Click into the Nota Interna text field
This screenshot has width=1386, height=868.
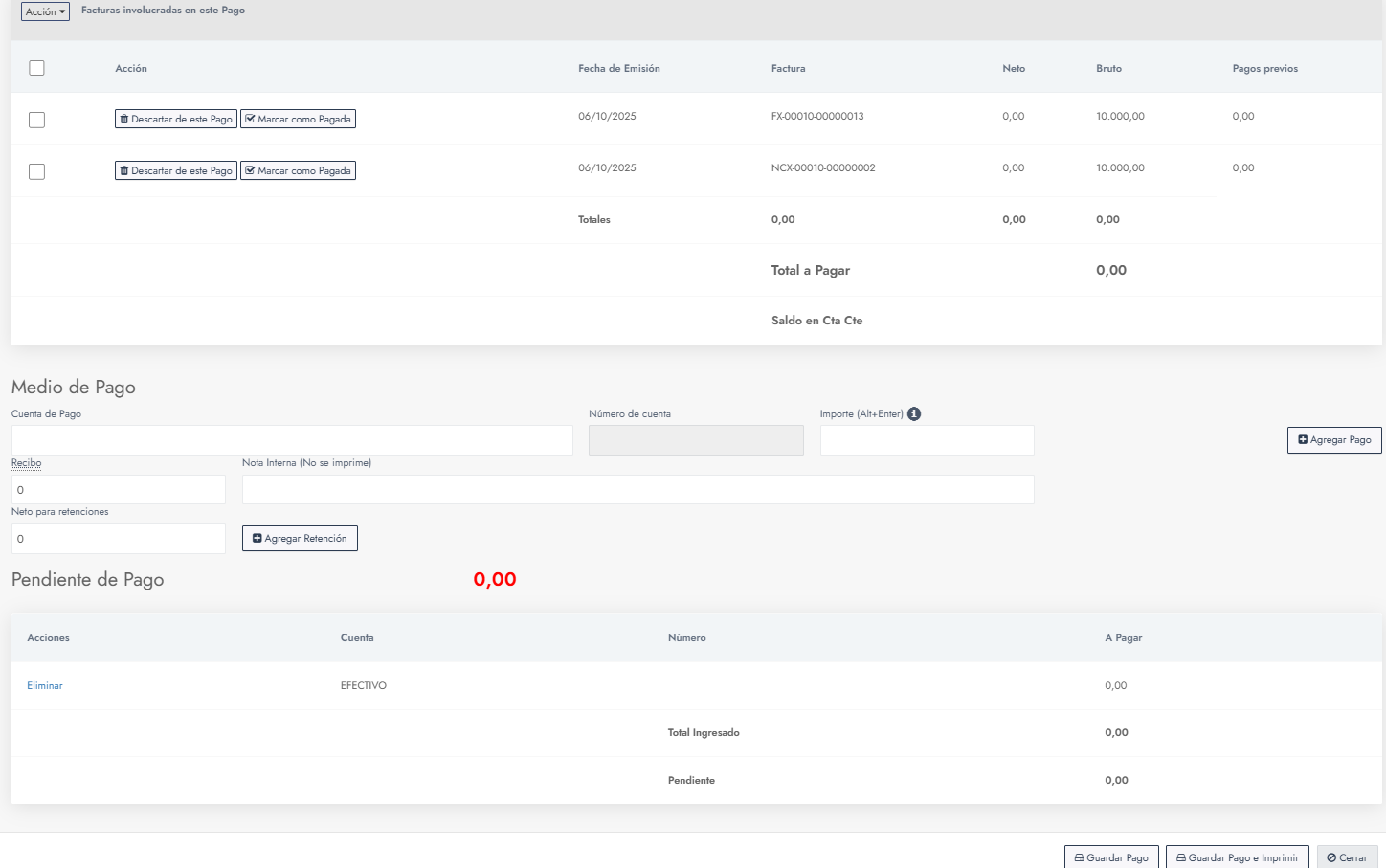[637, 490]
